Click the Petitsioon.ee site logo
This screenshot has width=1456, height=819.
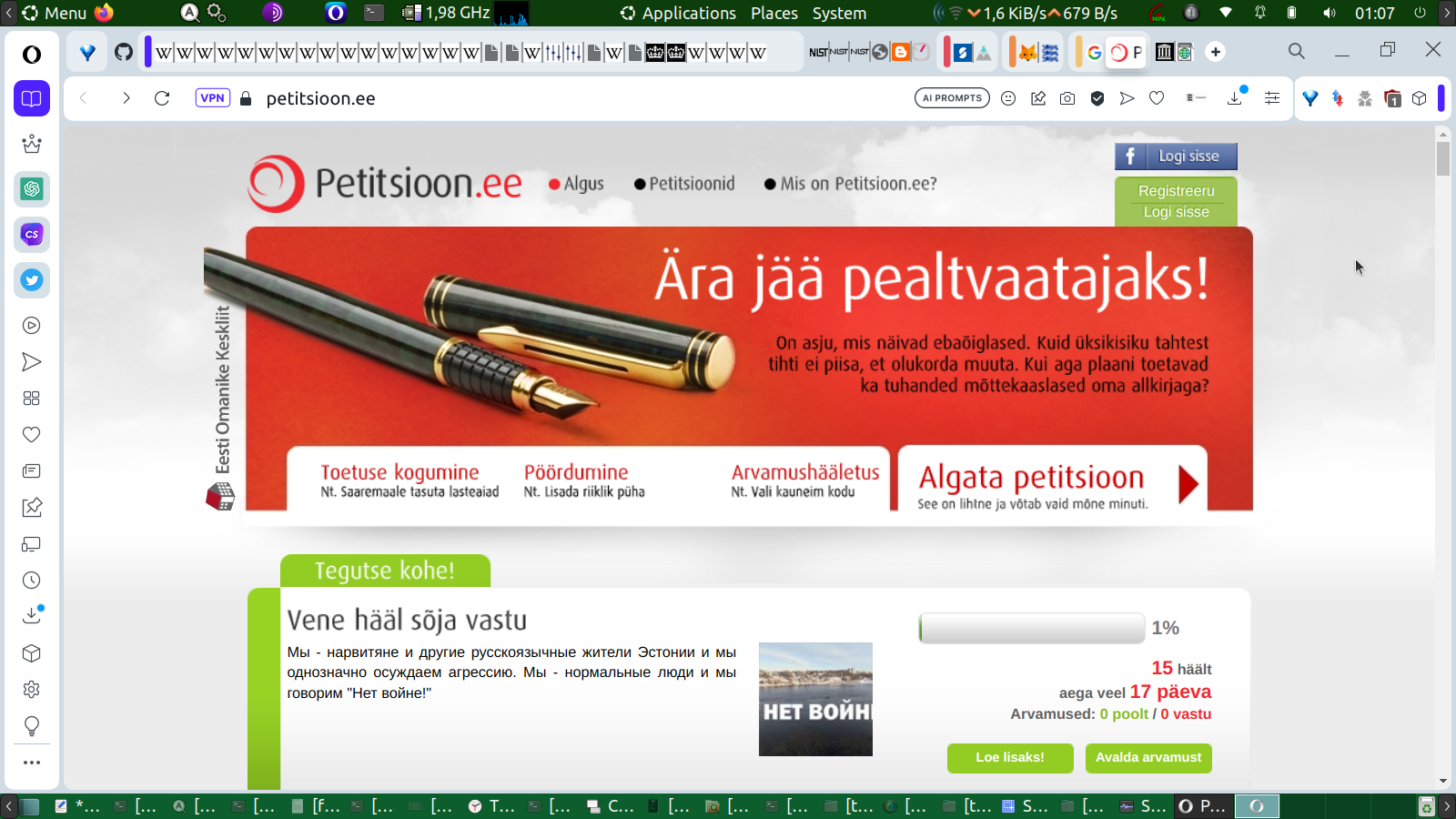pos(385,184)
